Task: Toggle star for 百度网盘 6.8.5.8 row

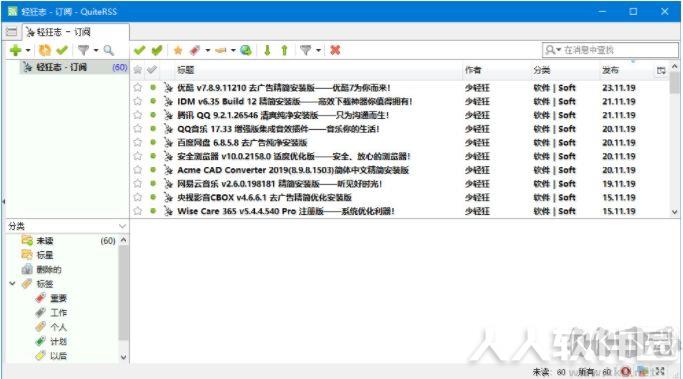Action: pyautogui.click(x=138, y=142)
